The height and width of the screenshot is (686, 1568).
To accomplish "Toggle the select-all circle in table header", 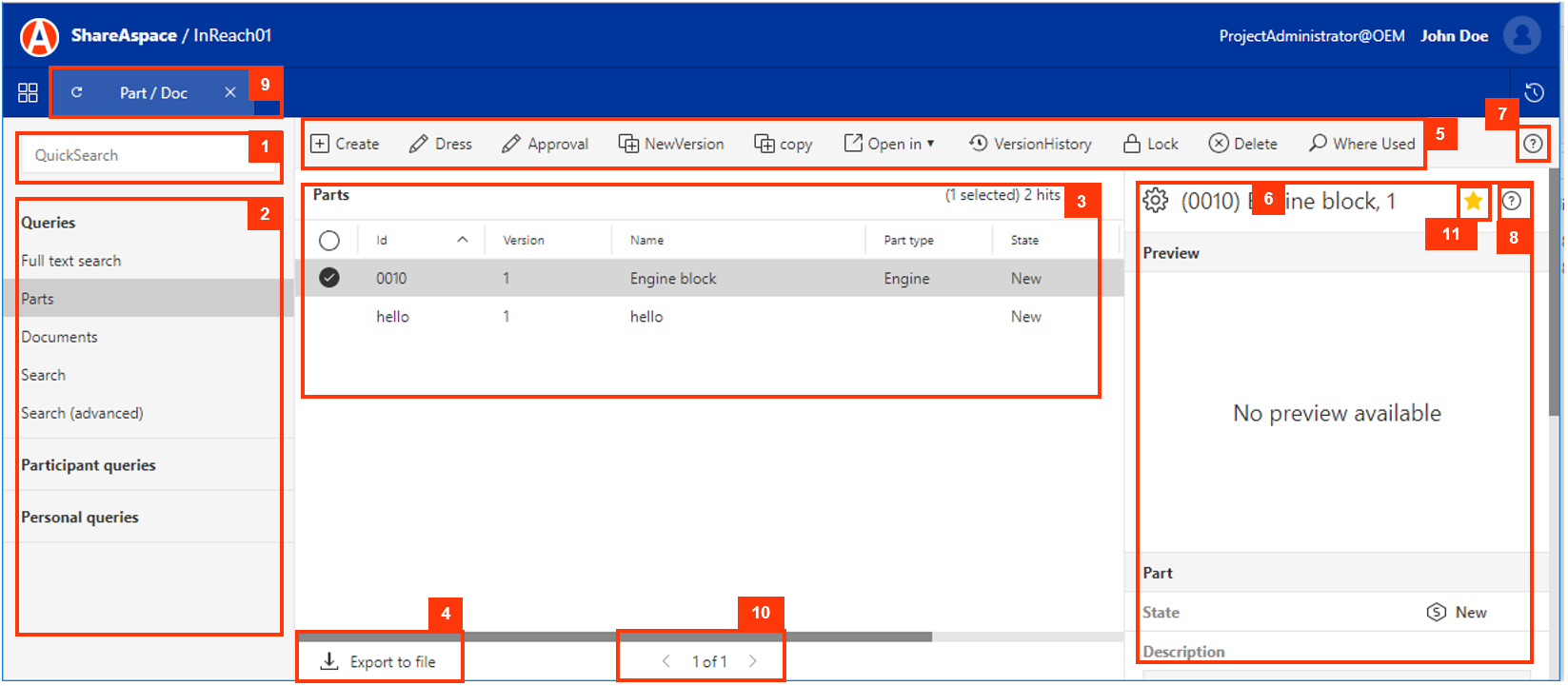I will coord(329,241).
